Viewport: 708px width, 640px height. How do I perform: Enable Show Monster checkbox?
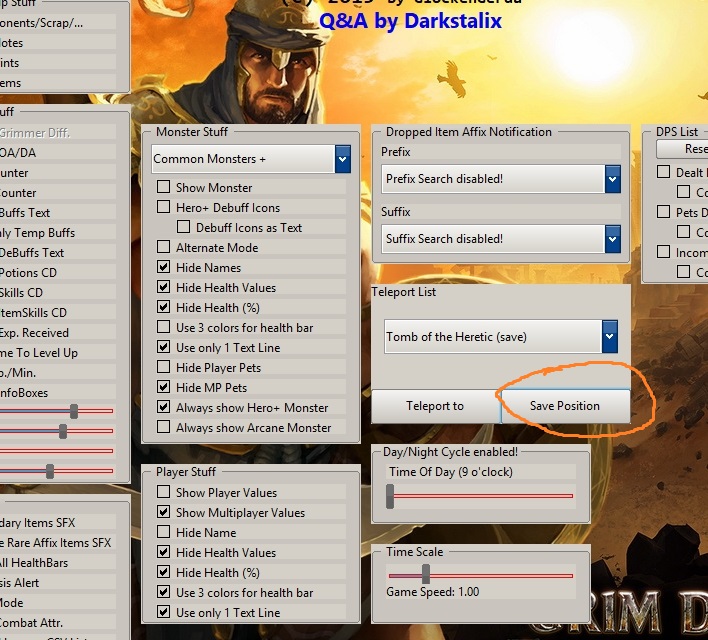[163, 187]
